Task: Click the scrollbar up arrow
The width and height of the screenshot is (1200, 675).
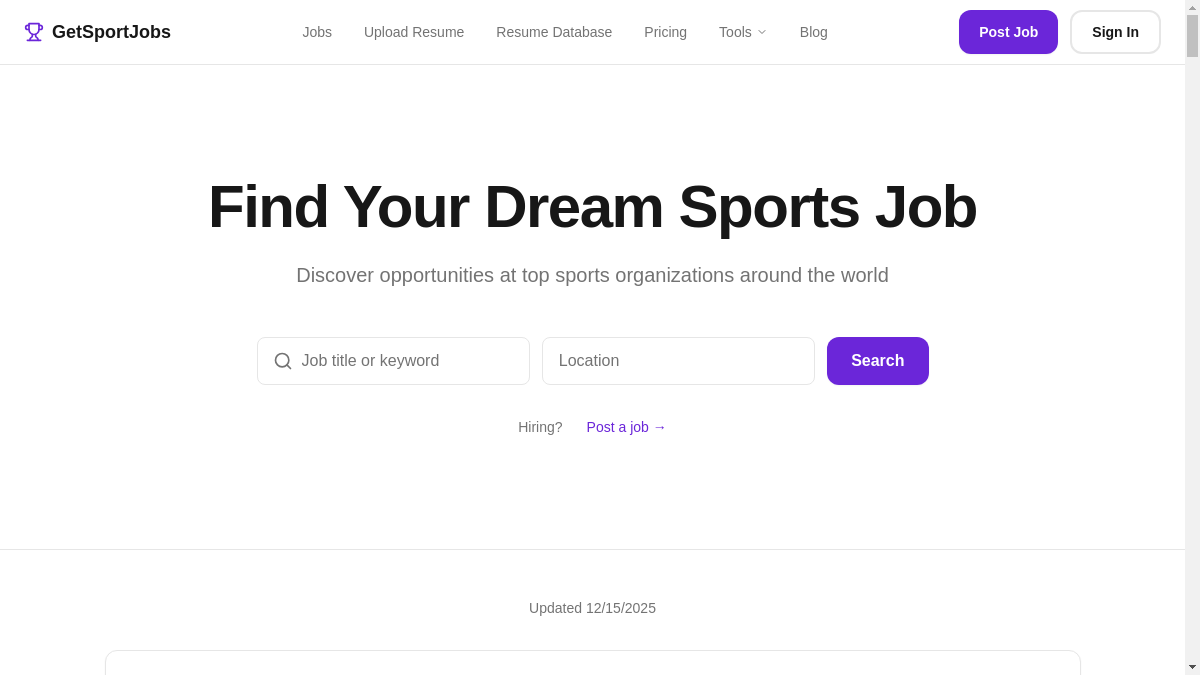Action: pyautogui.click(x=1192, y=7)
